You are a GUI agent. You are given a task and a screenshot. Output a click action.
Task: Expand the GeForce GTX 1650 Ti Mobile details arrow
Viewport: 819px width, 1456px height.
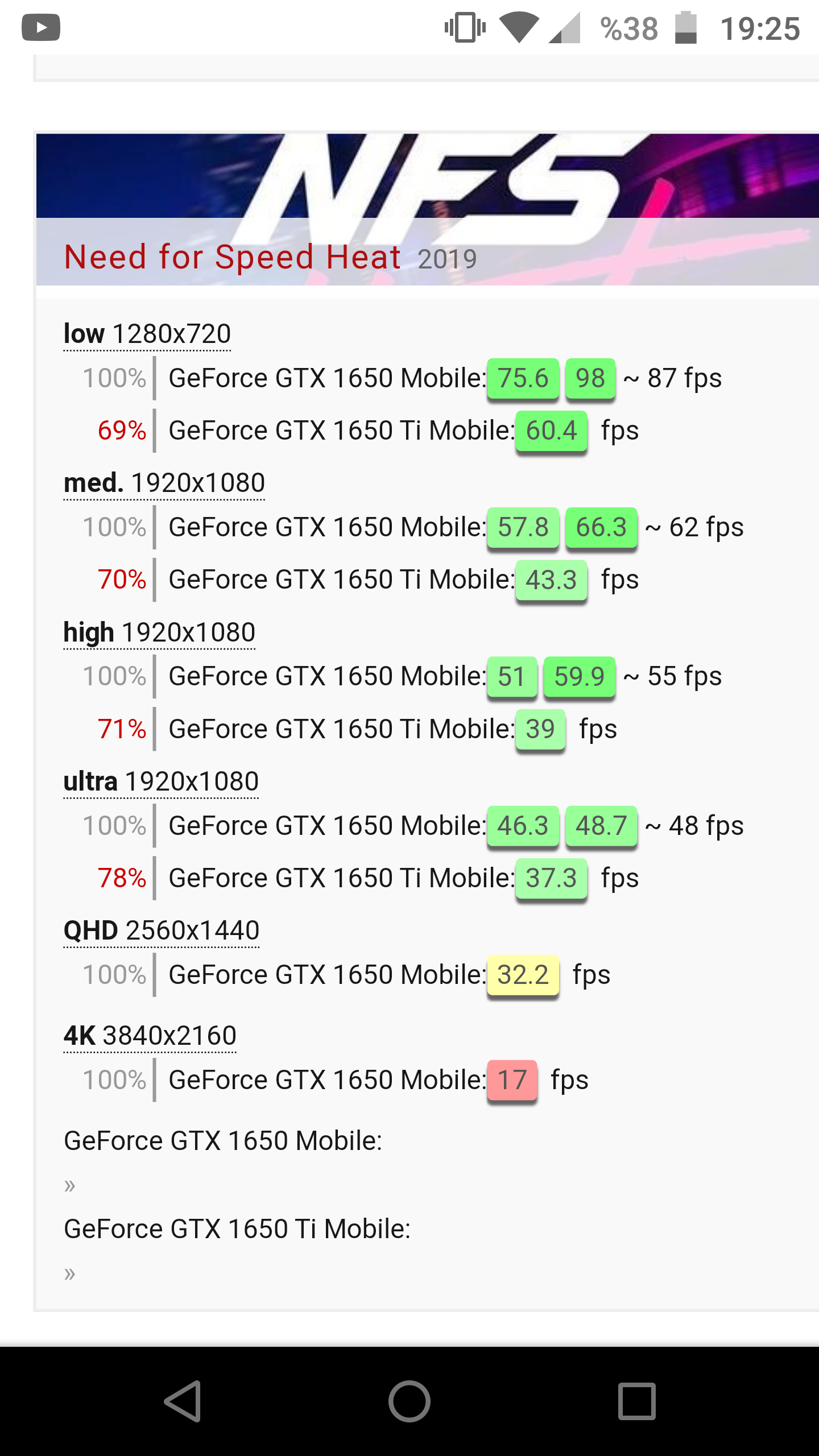70,1273
